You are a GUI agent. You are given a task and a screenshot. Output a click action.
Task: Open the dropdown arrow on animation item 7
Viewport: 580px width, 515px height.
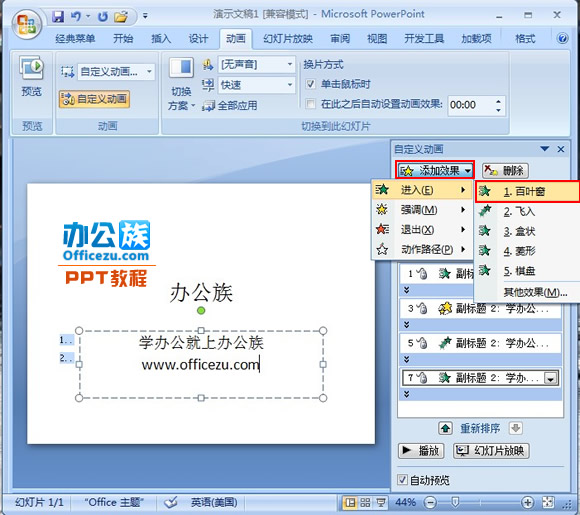(x=550, y=378)
